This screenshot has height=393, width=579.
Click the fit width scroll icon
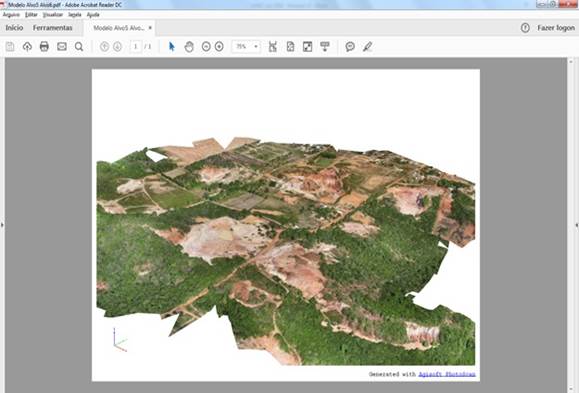coord(273,47)
